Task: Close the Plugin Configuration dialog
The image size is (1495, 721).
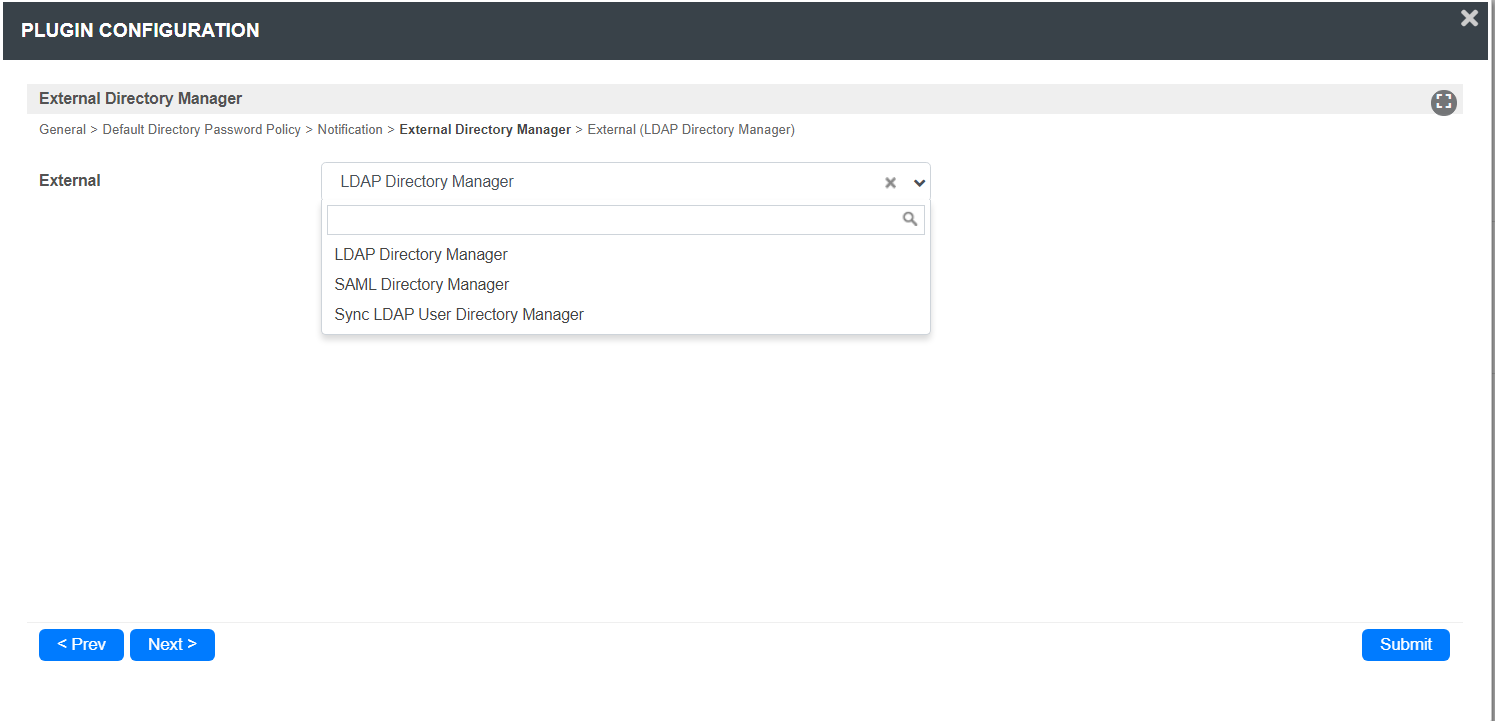Action: point(1469,19)
